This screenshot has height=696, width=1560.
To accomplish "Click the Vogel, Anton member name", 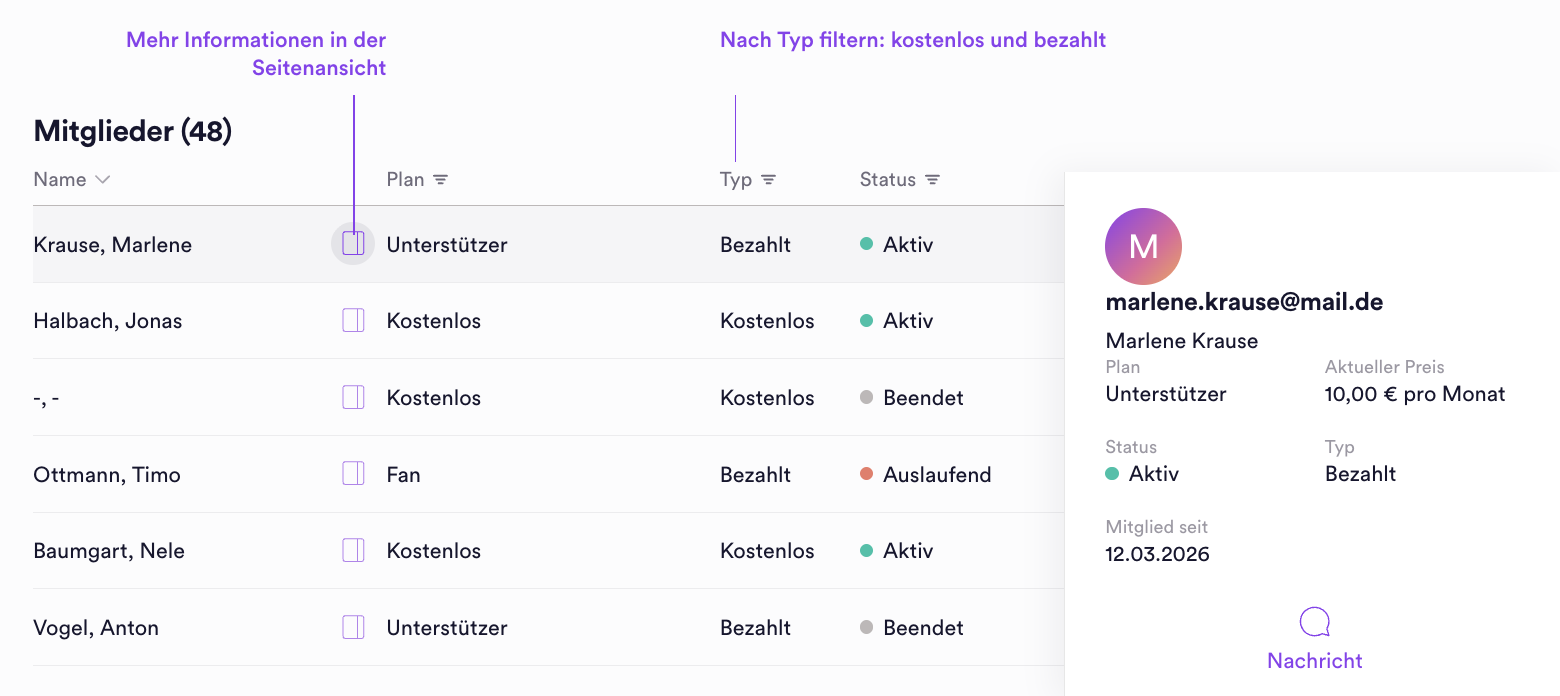I will tap(96, 628).
